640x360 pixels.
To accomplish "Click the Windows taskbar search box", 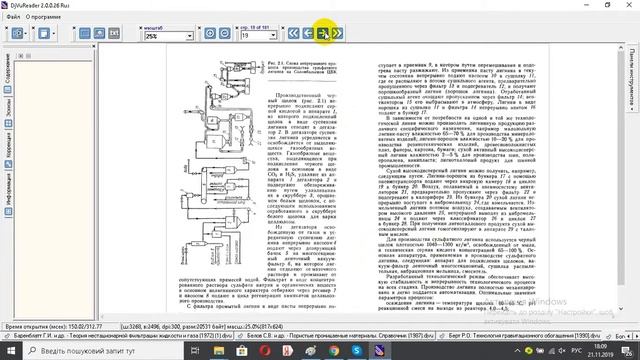I will 102,351.
